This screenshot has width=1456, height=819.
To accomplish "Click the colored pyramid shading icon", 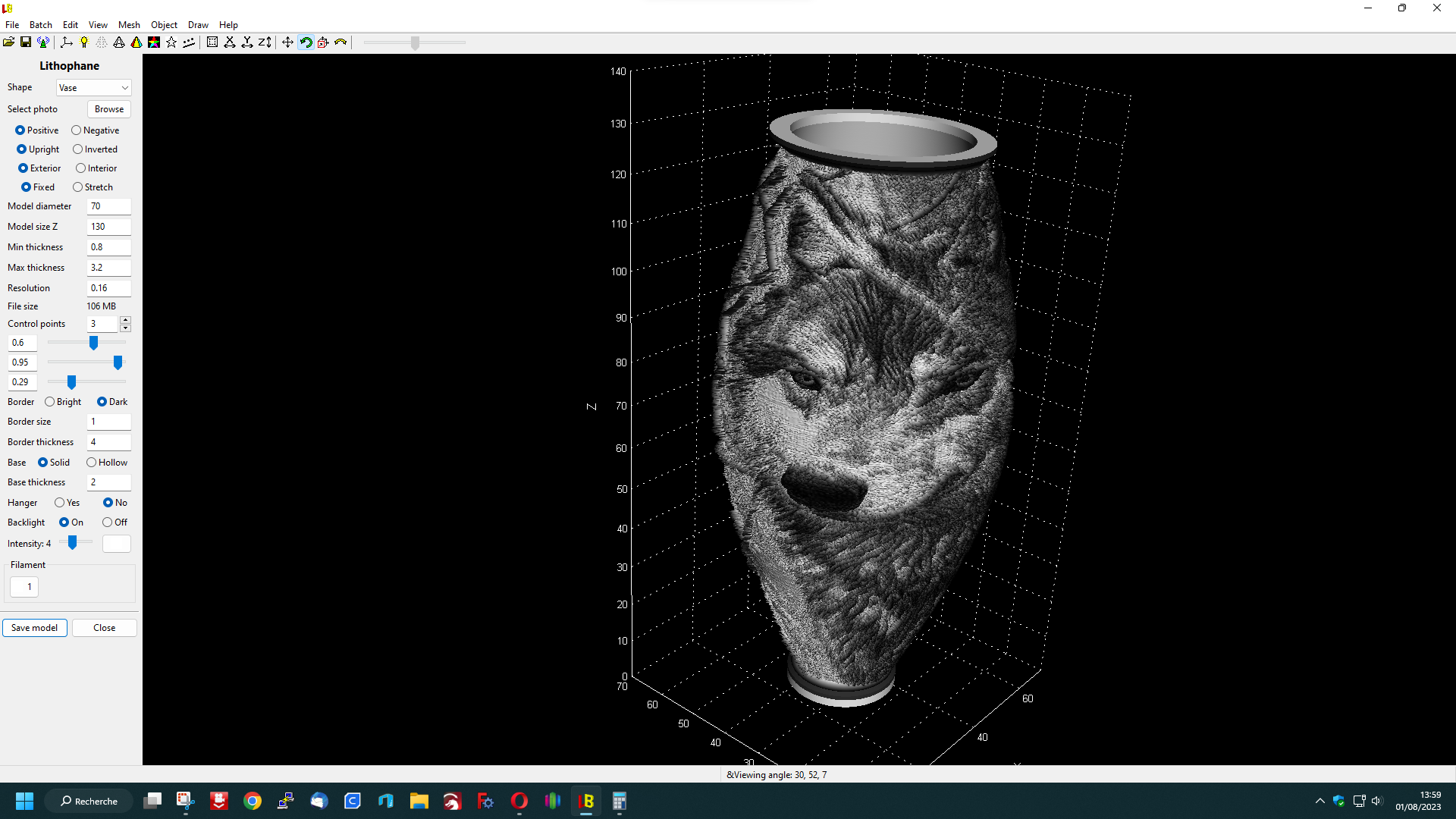I will 136,42.
